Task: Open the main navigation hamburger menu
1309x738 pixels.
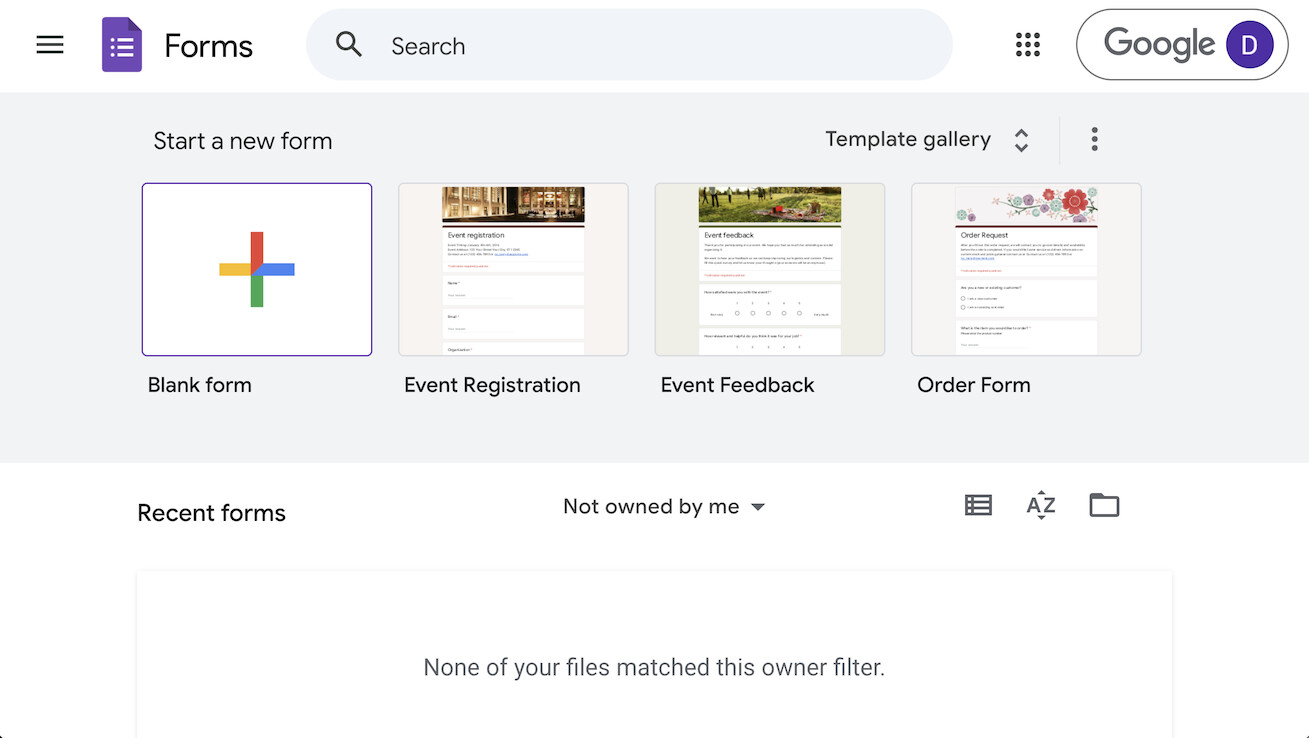Action: (x=49, y=44)
